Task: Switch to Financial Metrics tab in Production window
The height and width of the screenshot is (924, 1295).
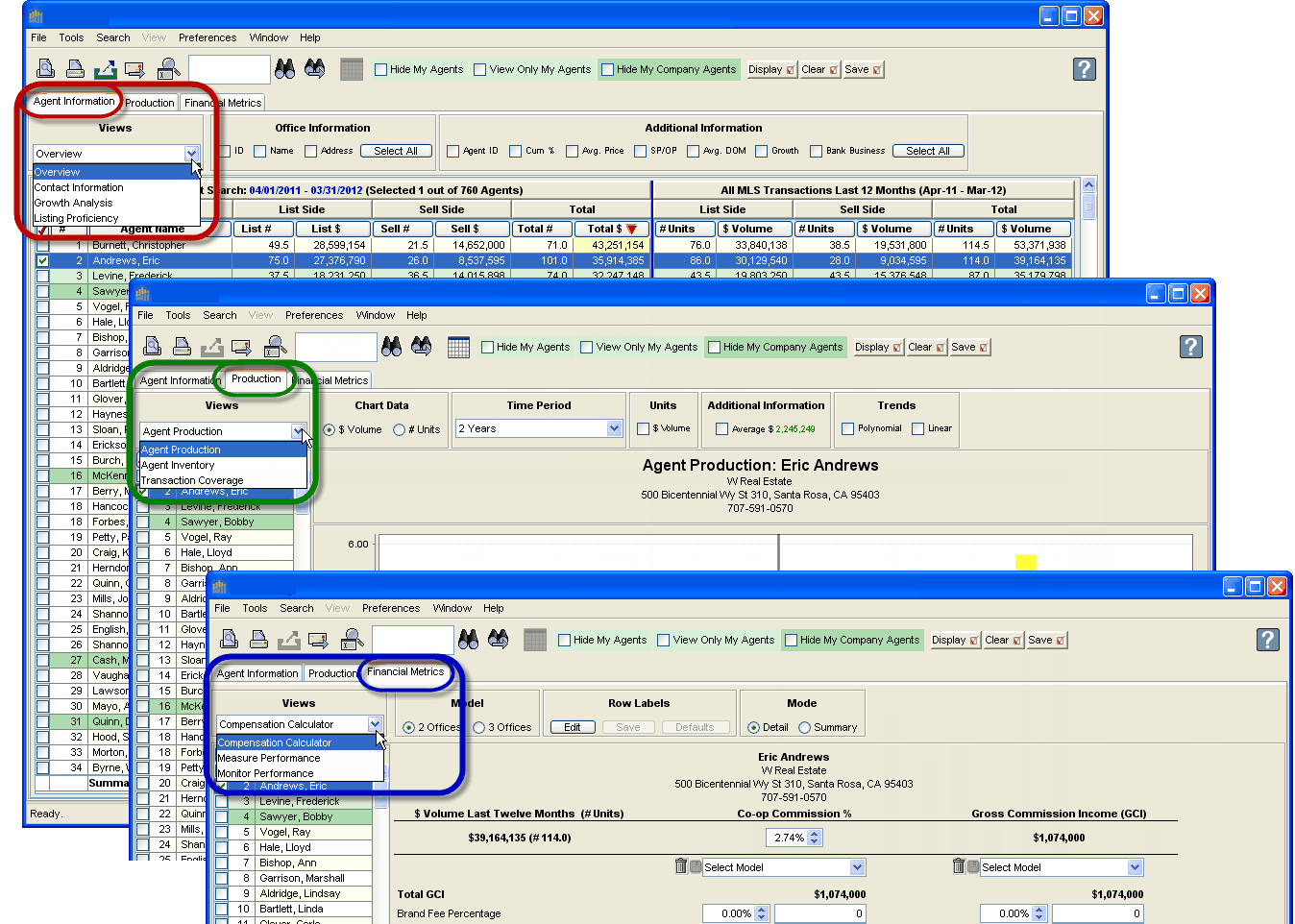Action: (x=332, y=380)
